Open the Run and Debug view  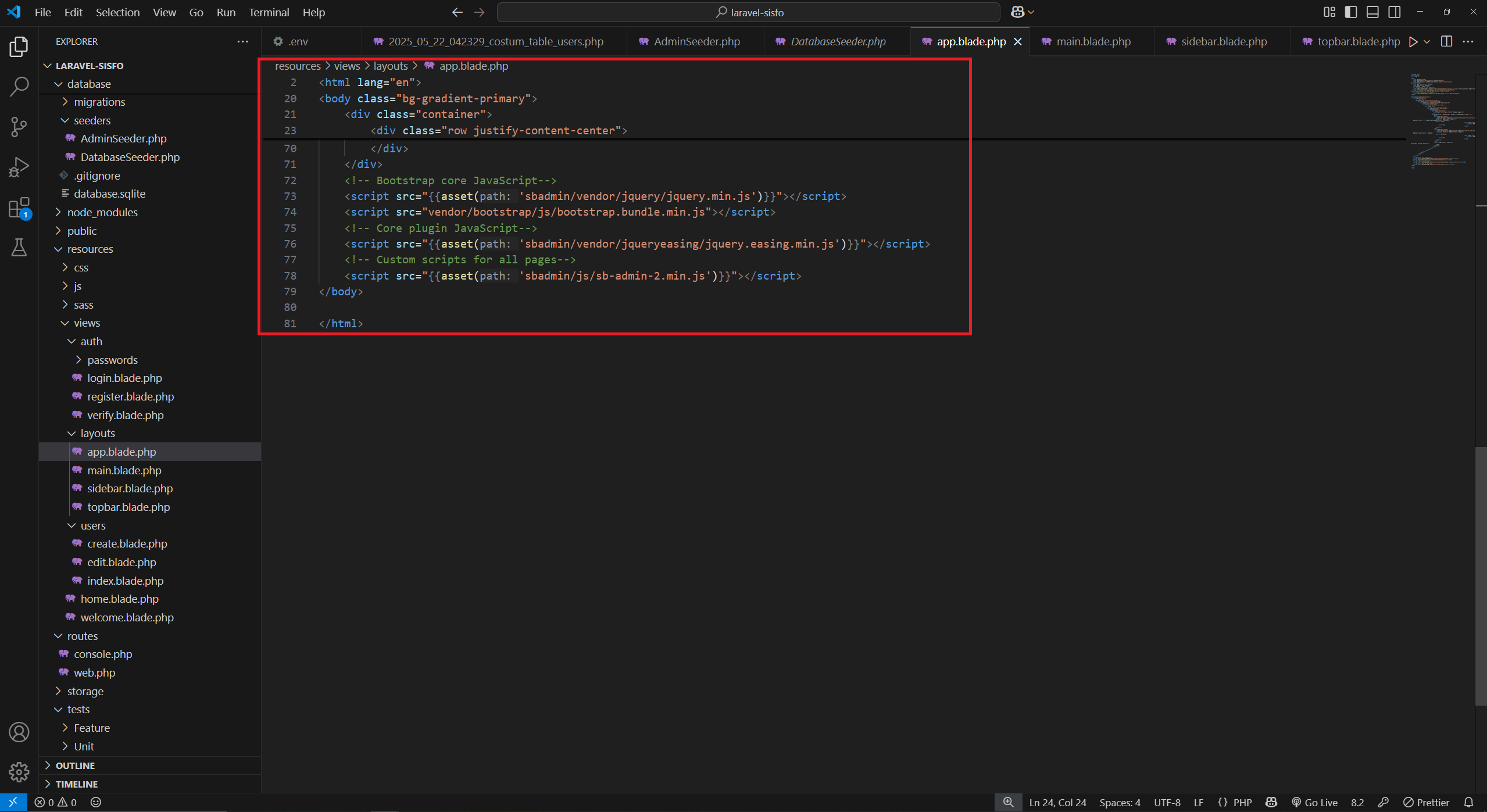[x=19, y=167]
